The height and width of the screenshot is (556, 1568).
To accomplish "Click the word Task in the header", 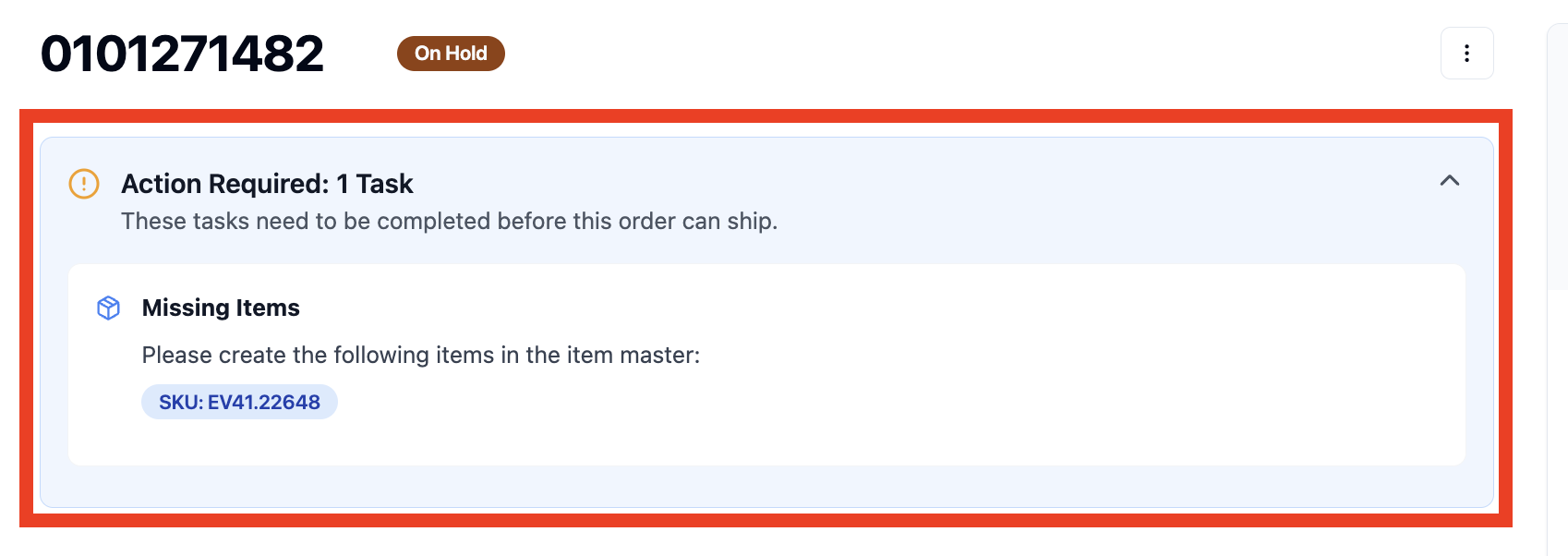I will click(384, 184).
